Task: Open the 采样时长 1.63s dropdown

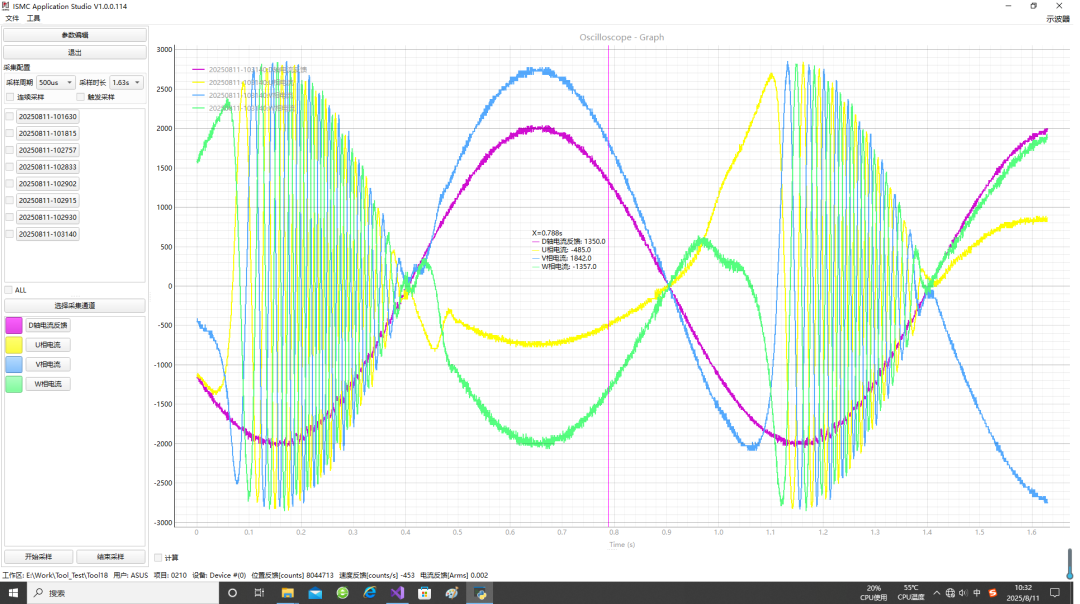Action: (x=126, y=83)
